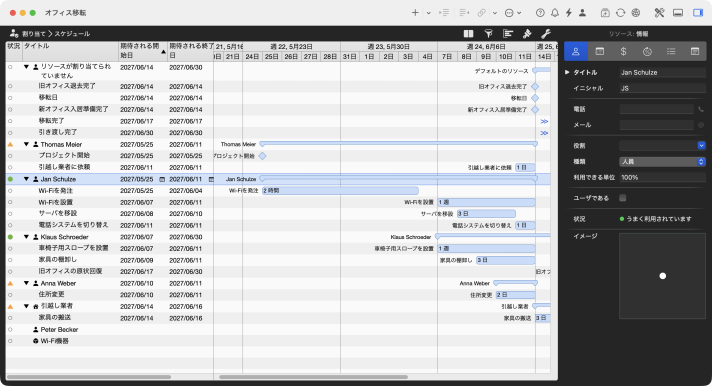Image resolution: width=712 pixels, height=386 pixels.
Task: Collapse the 引越し業者 group triangle
Action: [26, 306]
